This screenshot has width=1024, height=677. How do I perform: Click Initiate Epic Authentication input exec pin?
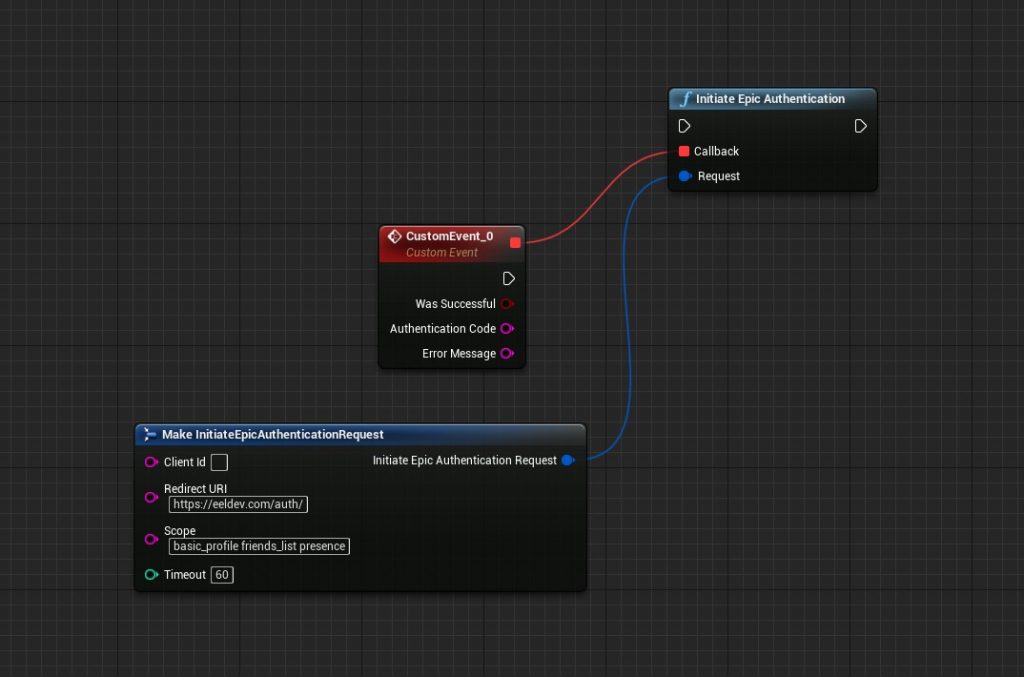coord(684,126)
